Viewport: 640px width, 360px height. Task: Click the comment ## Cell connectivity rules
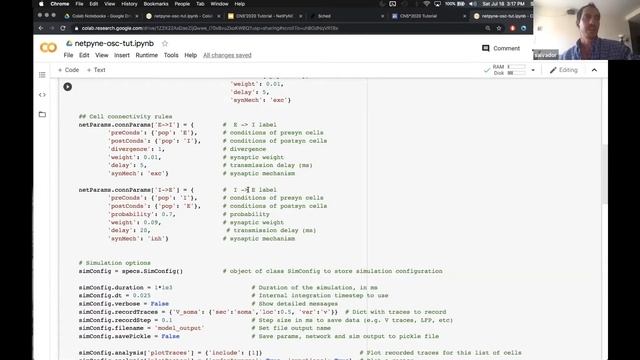[125, 116]
